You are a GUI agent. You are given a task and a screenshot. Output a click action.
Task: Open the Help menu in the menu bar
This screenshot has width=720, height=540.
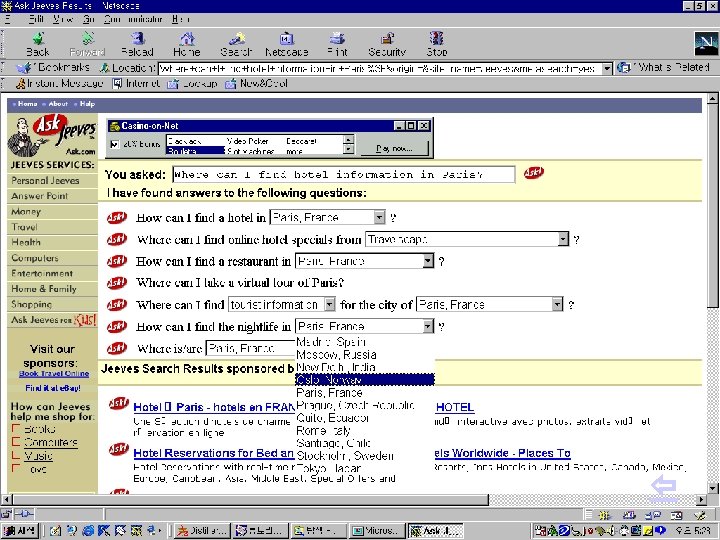pyautogui.click(x=180, y=19)
